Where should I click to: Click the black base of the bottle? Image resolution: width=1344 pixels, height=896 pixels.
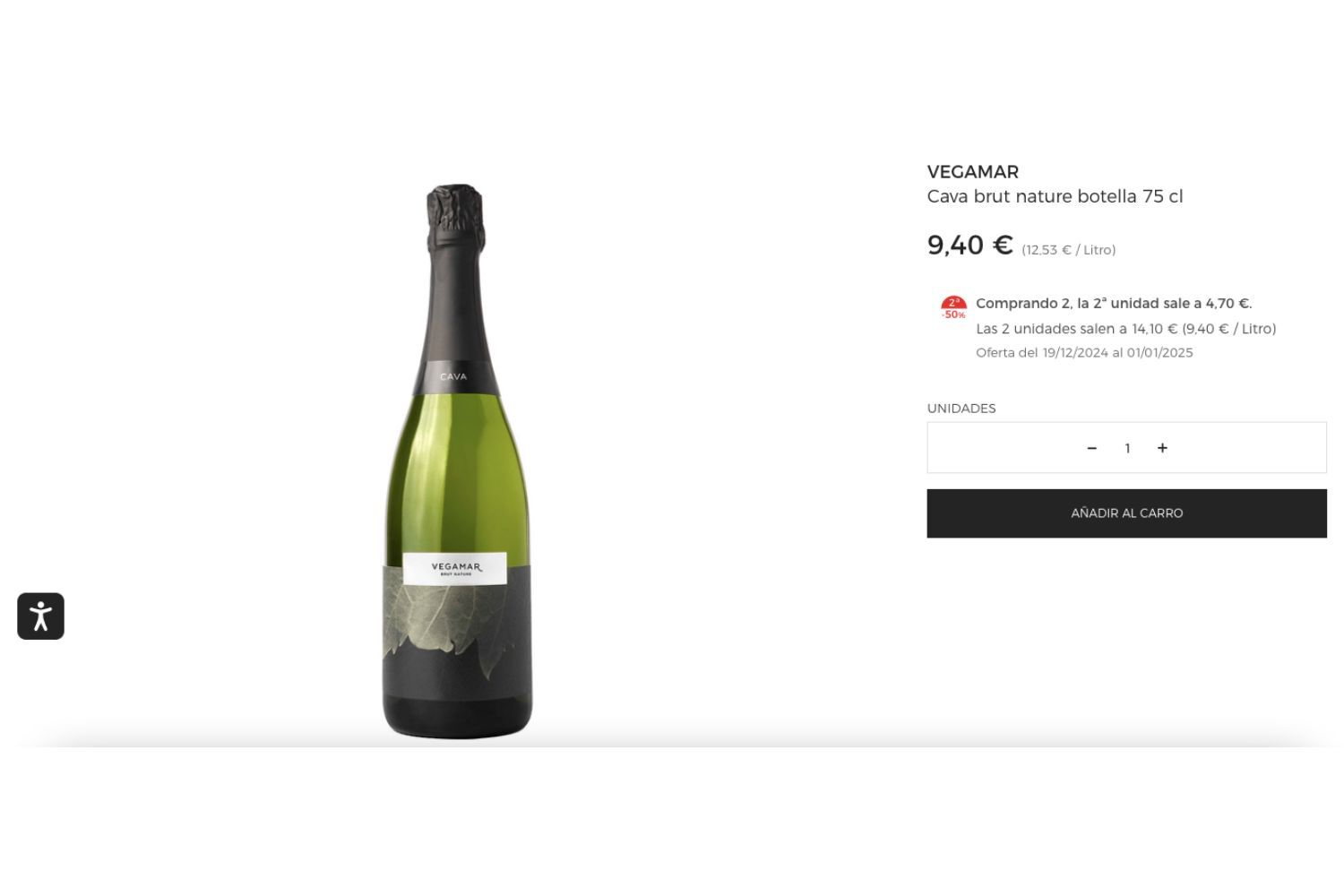click(457, 718)
